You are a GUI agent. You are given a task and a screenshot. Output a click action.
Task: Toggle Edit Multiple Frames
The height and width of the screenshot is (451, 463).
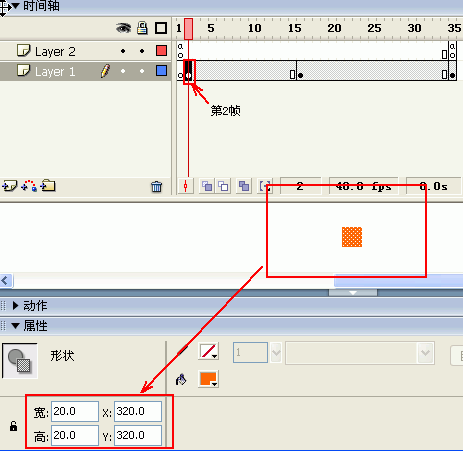tap(244, 186)
